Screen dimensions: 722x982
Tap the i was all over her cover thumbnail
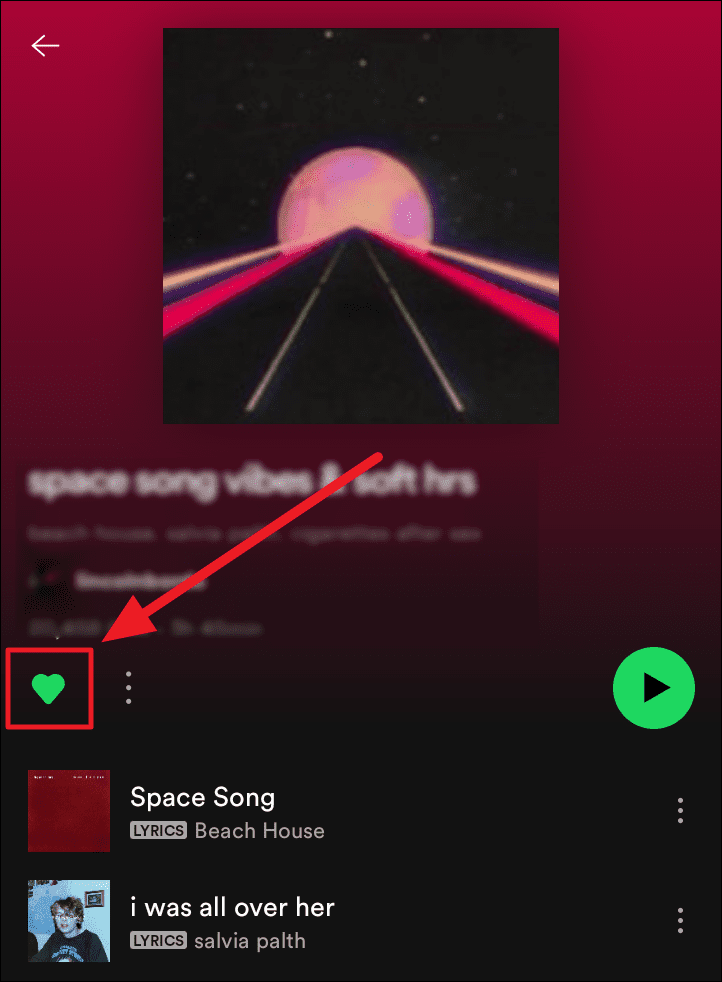coord(69,921)
